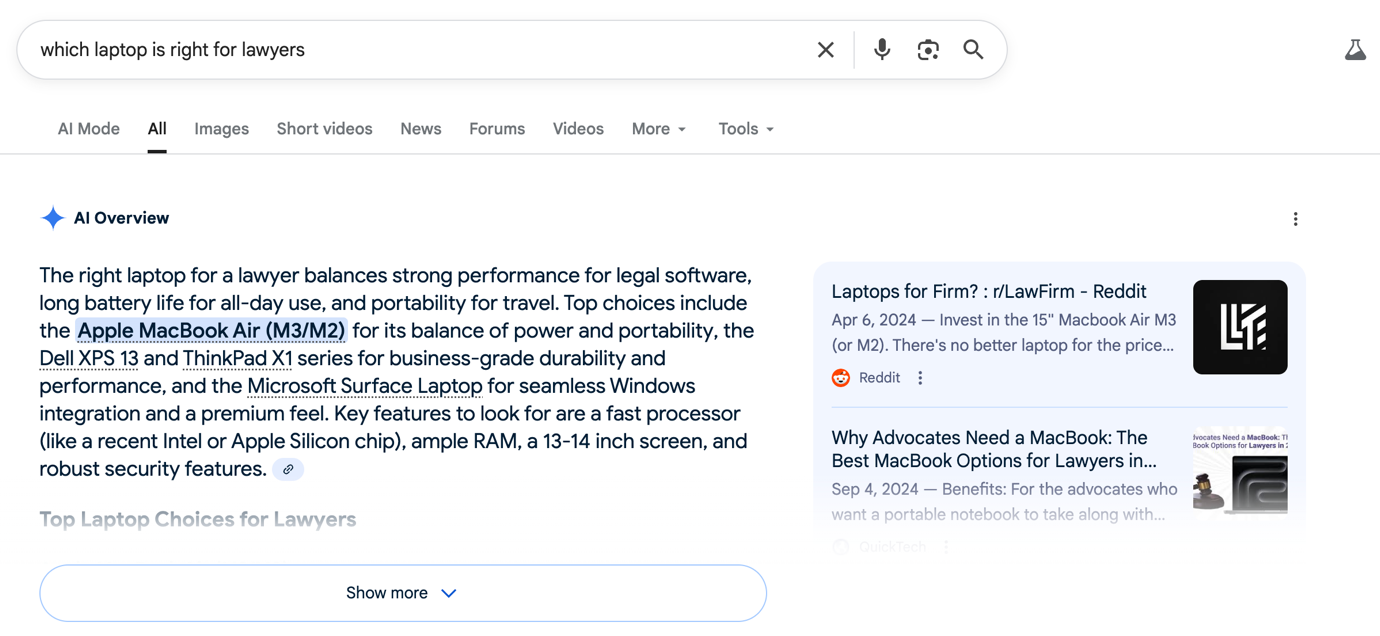Screen dimensions: 1380x636
Task: Open three-dot menu next to Reddit source
Action: 920,378
